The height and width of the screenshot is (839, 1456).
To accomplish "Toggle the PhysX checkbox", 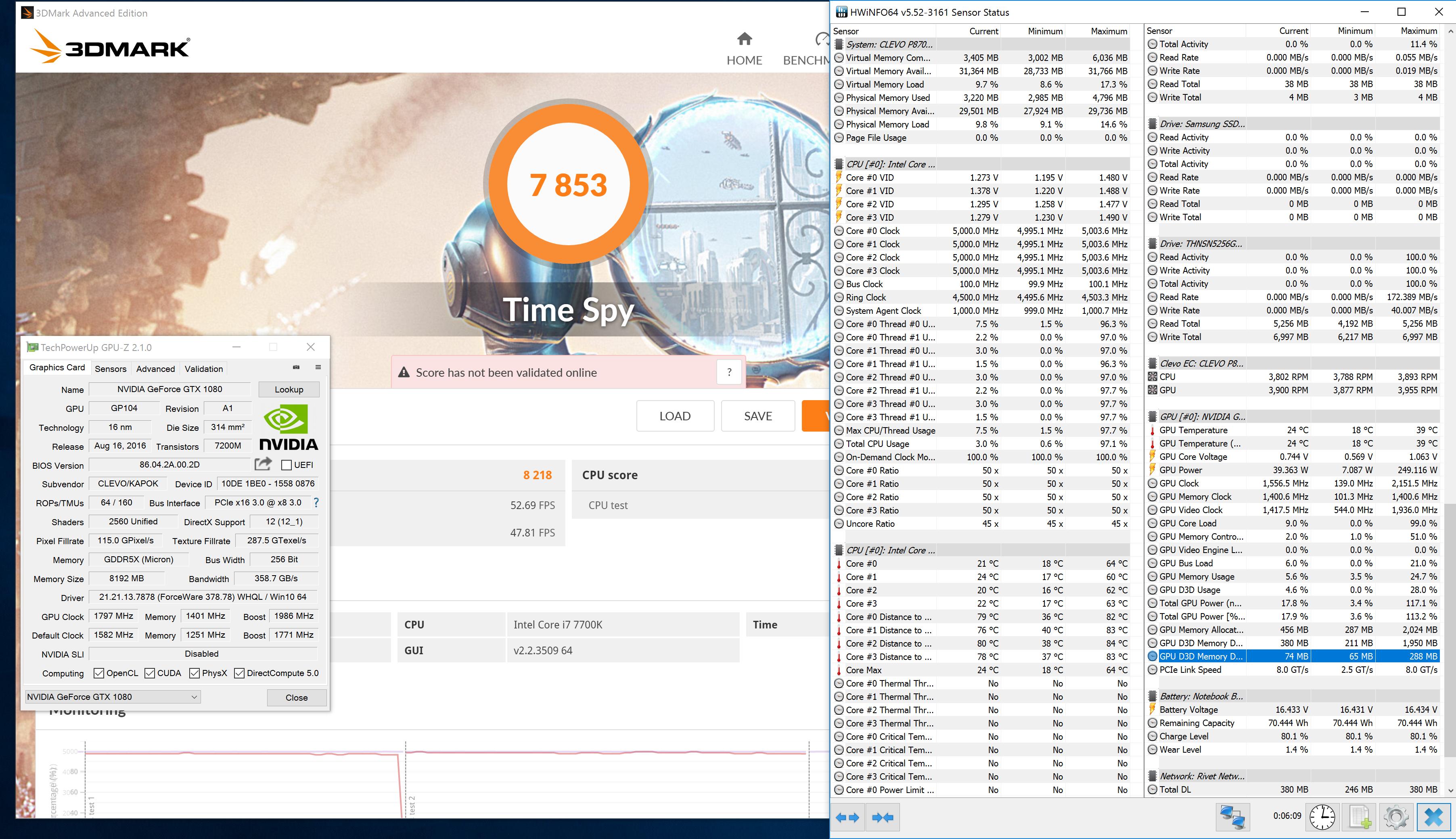I will 194,673.
